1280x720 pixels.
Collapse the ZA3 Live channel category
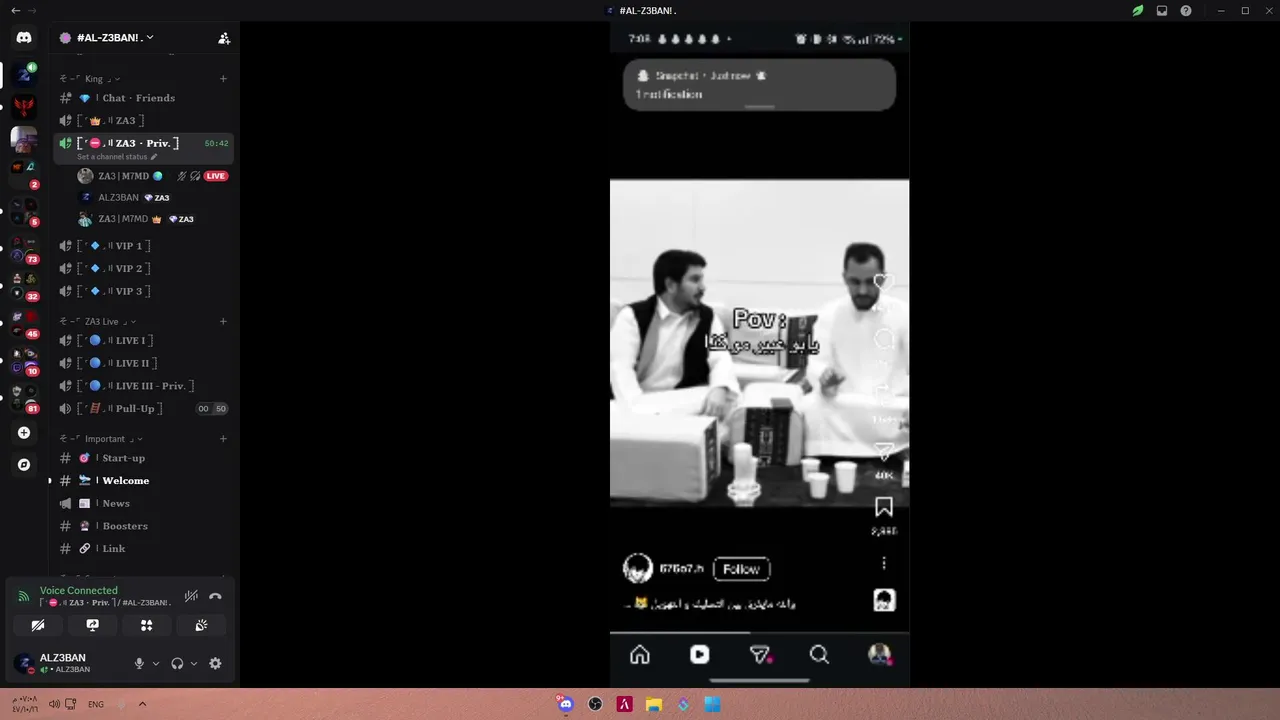pos(98,322)
